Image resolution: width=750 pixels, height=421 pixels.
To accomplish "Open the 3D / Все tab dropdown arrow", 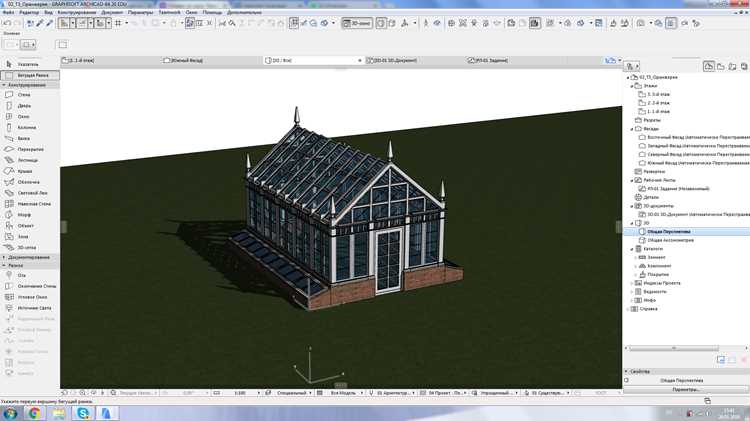I will (x=360, y=61).
